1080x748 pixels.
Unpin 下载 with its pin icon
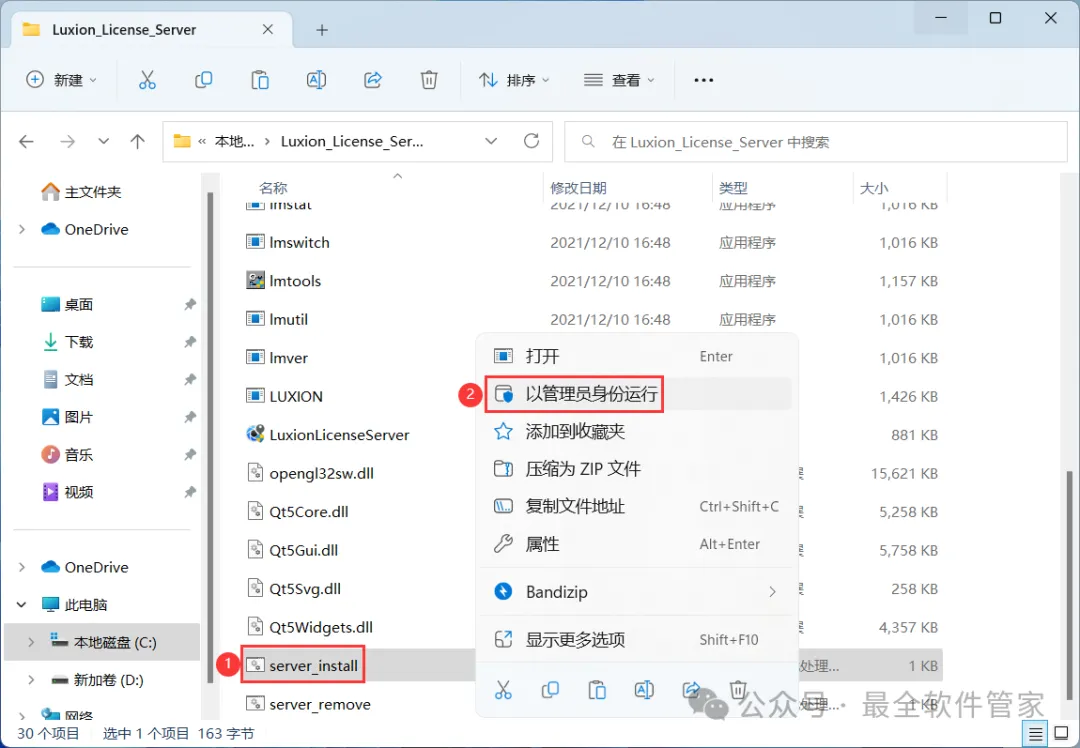coord(190,342)
